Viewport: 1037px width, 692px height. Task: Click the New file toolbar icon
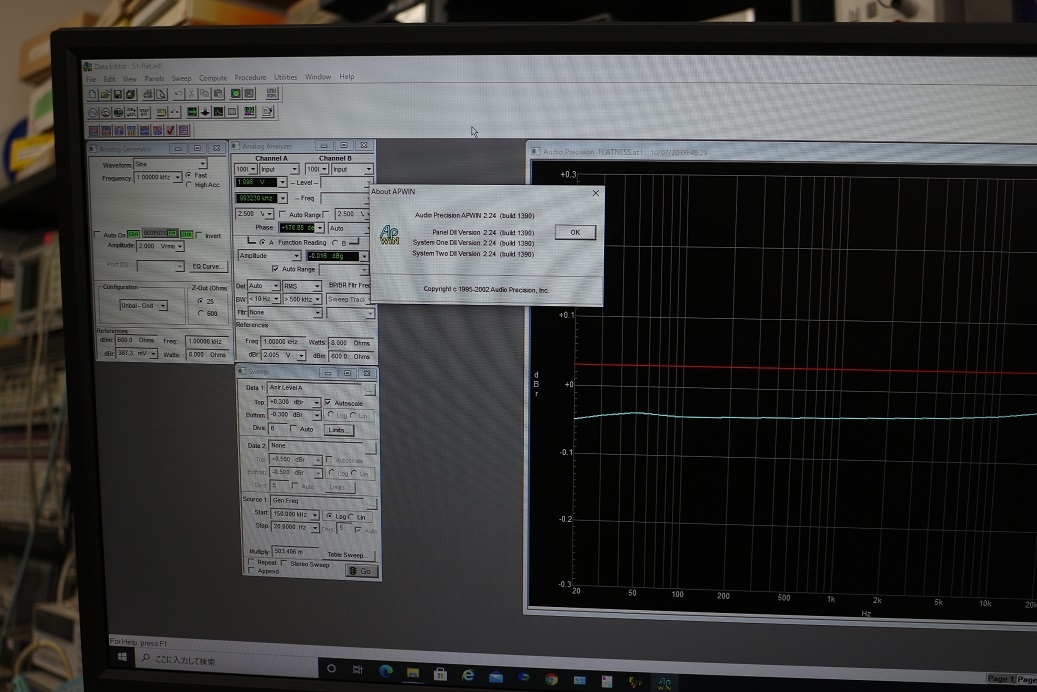93,94
